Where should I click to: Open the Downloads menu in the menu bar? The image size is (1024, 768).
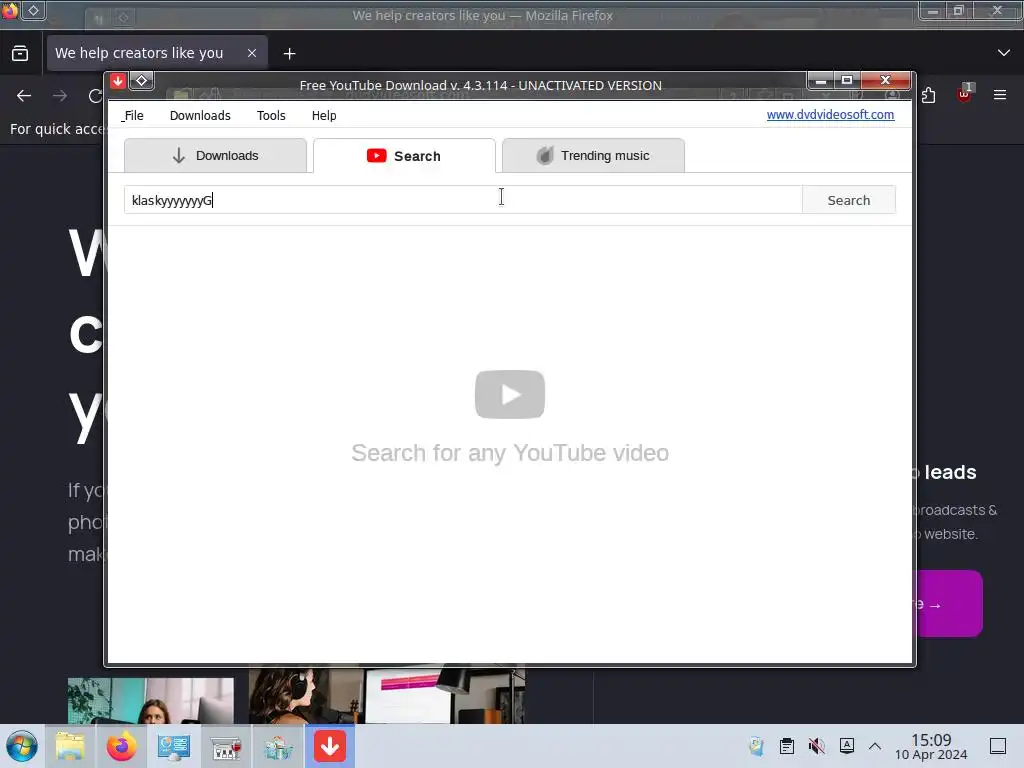pyautogui.click(x=200, y=116)
